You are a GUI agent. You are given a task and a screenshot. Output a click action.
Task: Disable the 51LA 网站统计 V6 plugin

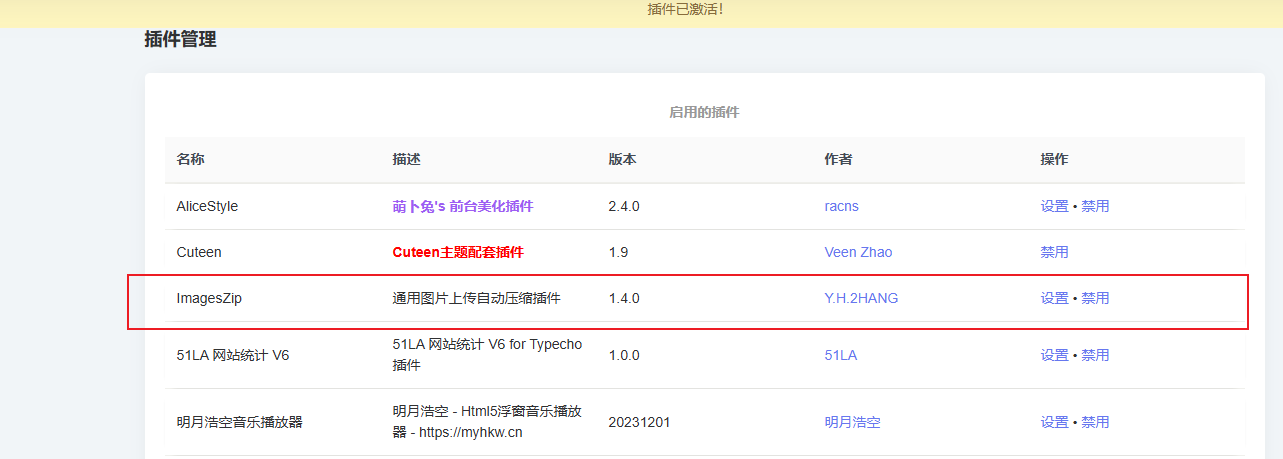coord(1095,355)
